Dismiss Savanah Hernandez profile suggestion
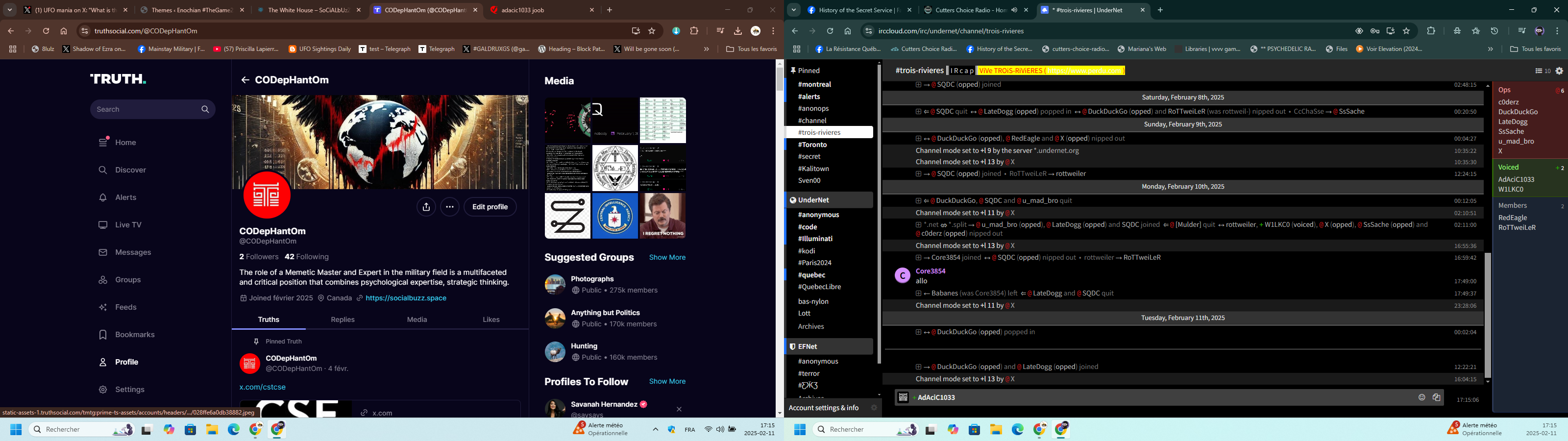The width and height of the screenshot is (1568, 441). [x=679, y=409]
